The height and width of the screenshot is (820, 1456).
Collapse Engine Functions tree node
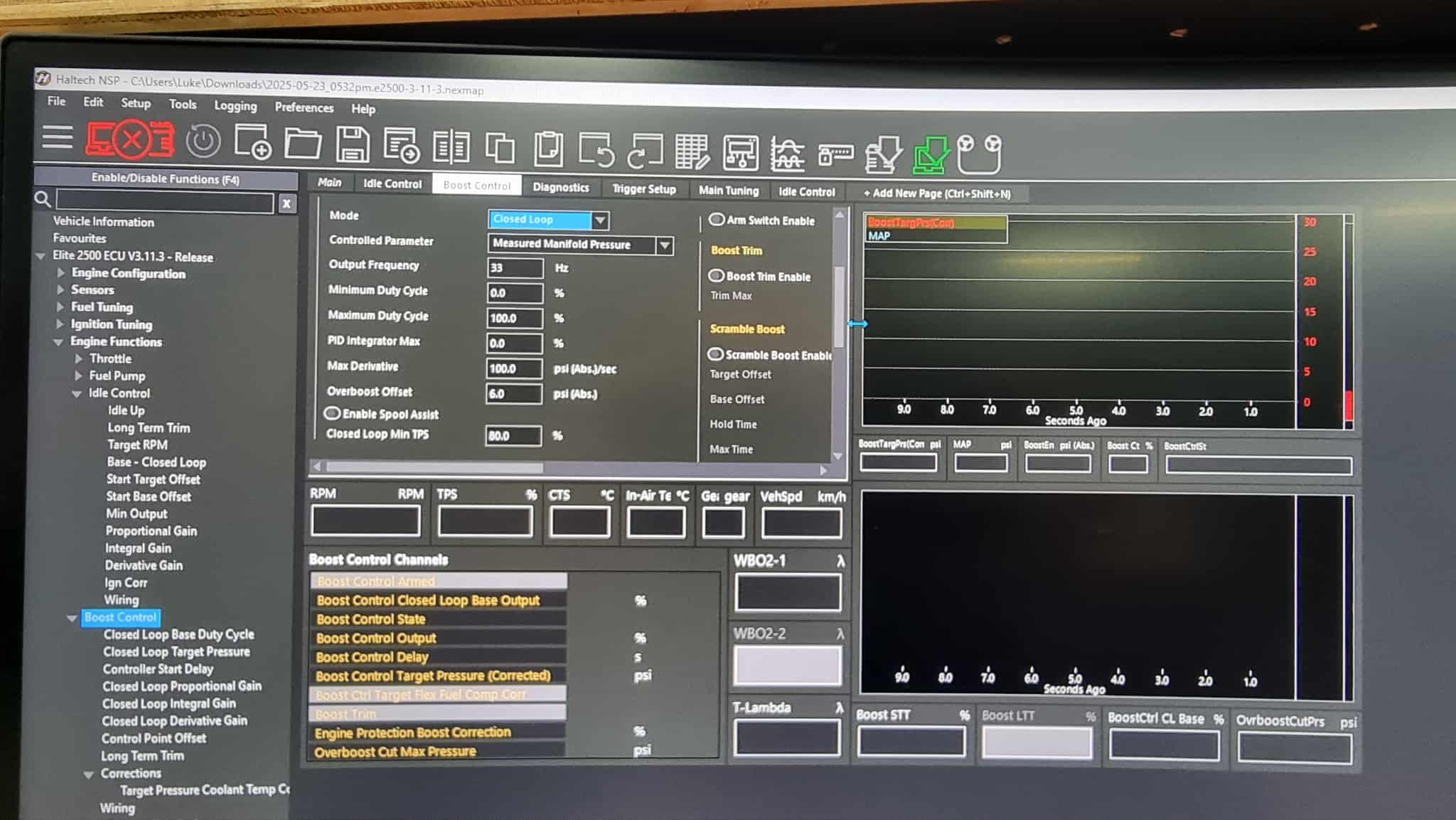click(58, 342)
